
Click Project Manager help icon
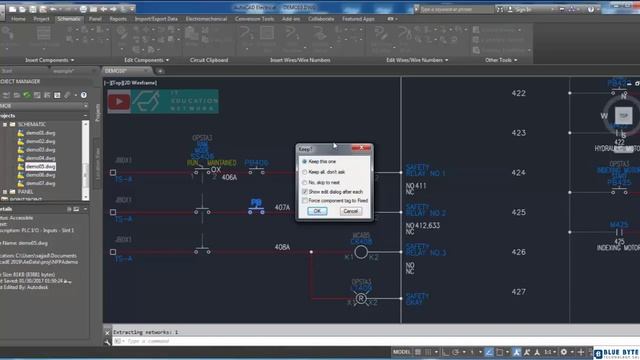click(x=84, y=95)
